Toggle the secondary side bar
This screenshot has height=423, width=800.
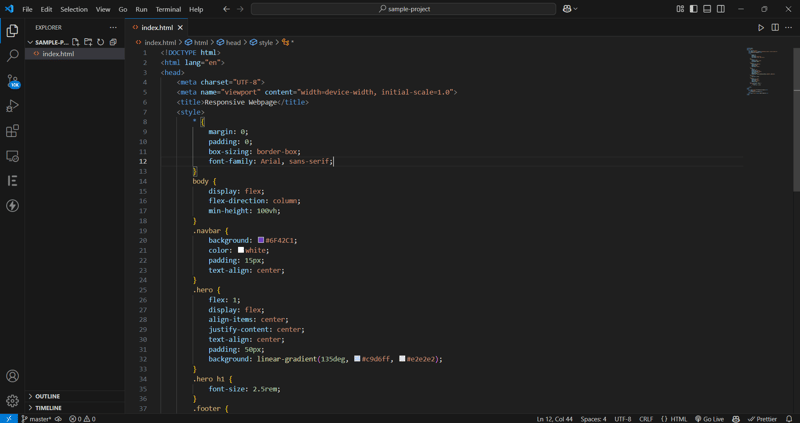click(x=721, y=9)
